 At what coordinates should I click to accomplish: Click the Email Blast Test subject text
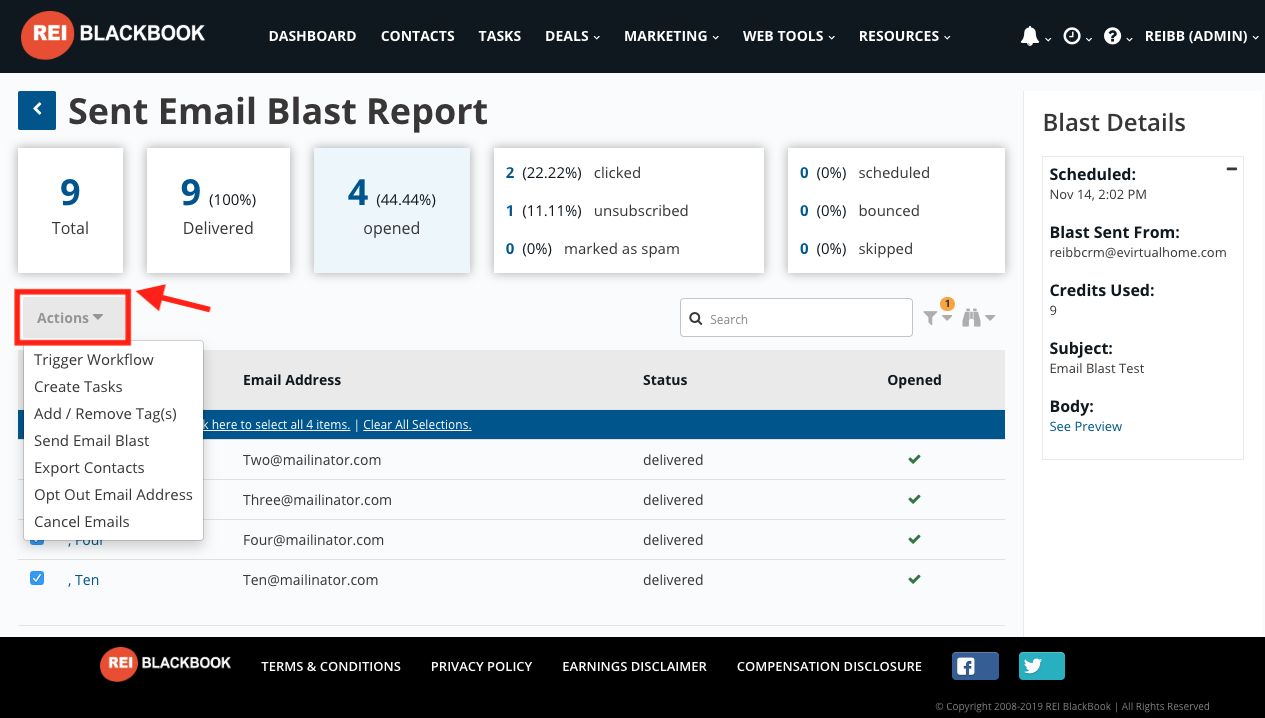click(x=1097, y=368)
